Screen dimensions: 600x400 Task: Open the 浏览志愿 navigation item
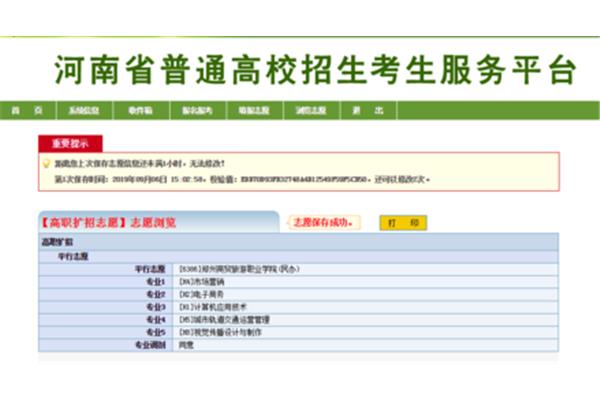click(x=311, y=111)
